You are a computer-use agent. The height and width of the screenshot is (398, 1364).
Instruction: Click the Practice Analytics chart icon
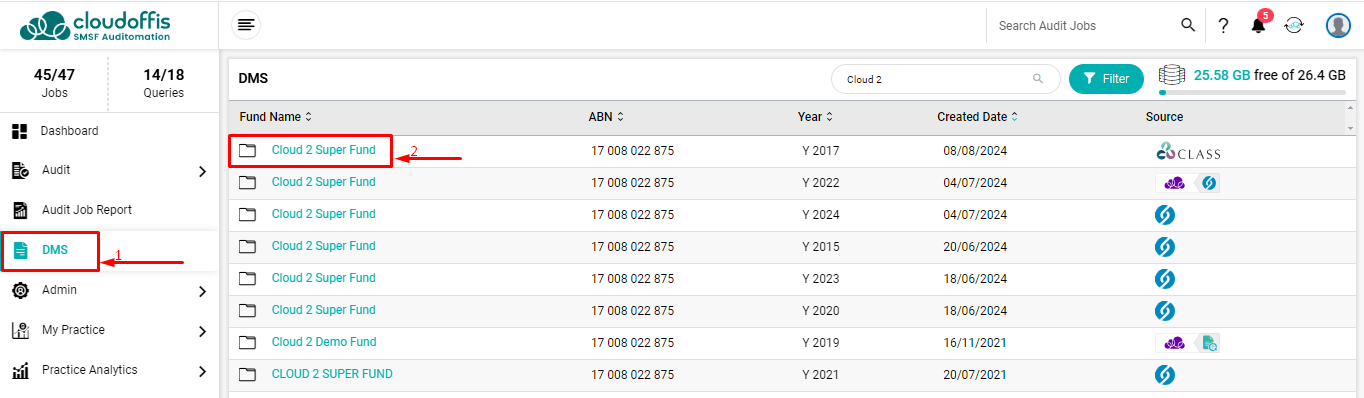20,371
